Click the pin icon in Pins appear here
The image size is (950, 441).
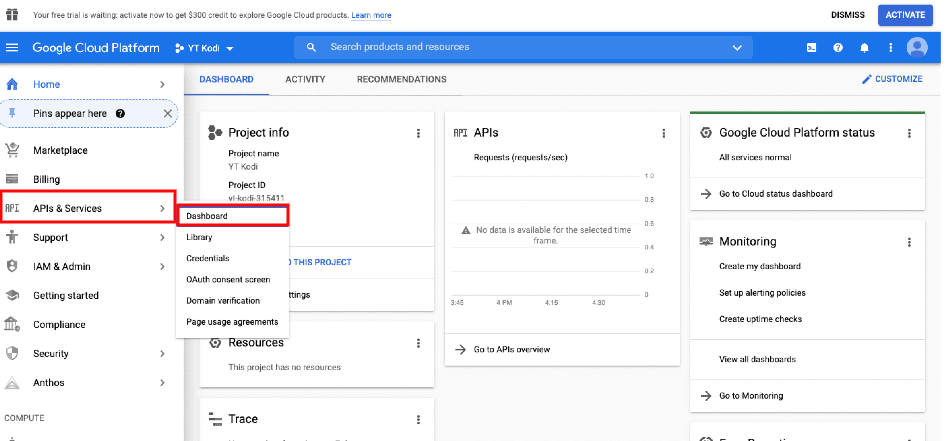(14, 113)
